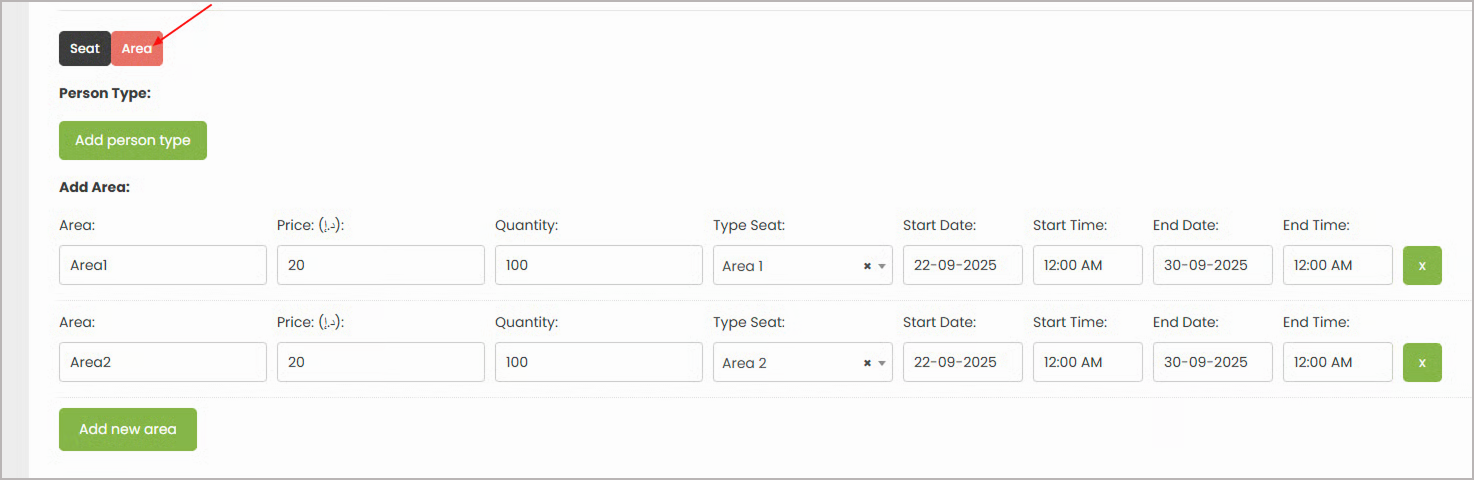Open End Date picker for Area2 row
The width and height of the screenshot is (1474, 480).
(1213, 362)
